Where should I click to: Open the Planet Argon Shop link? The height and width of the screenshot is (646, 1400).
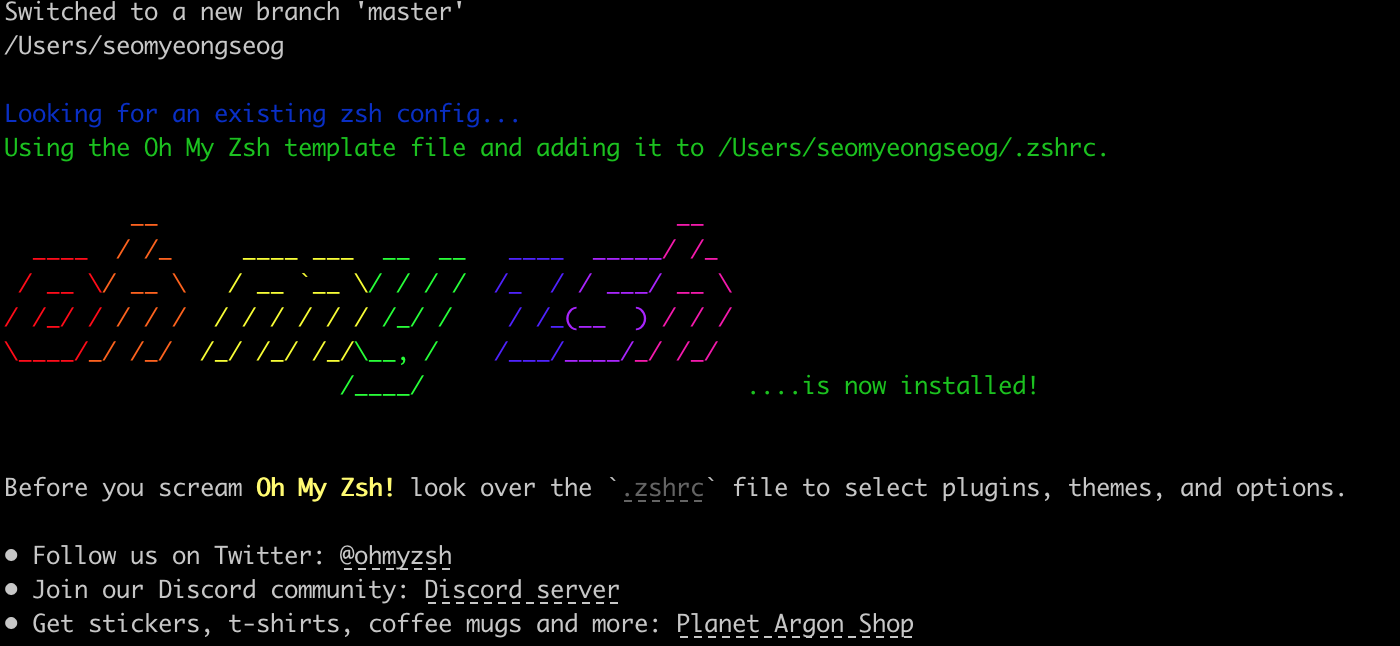[795, 625]
